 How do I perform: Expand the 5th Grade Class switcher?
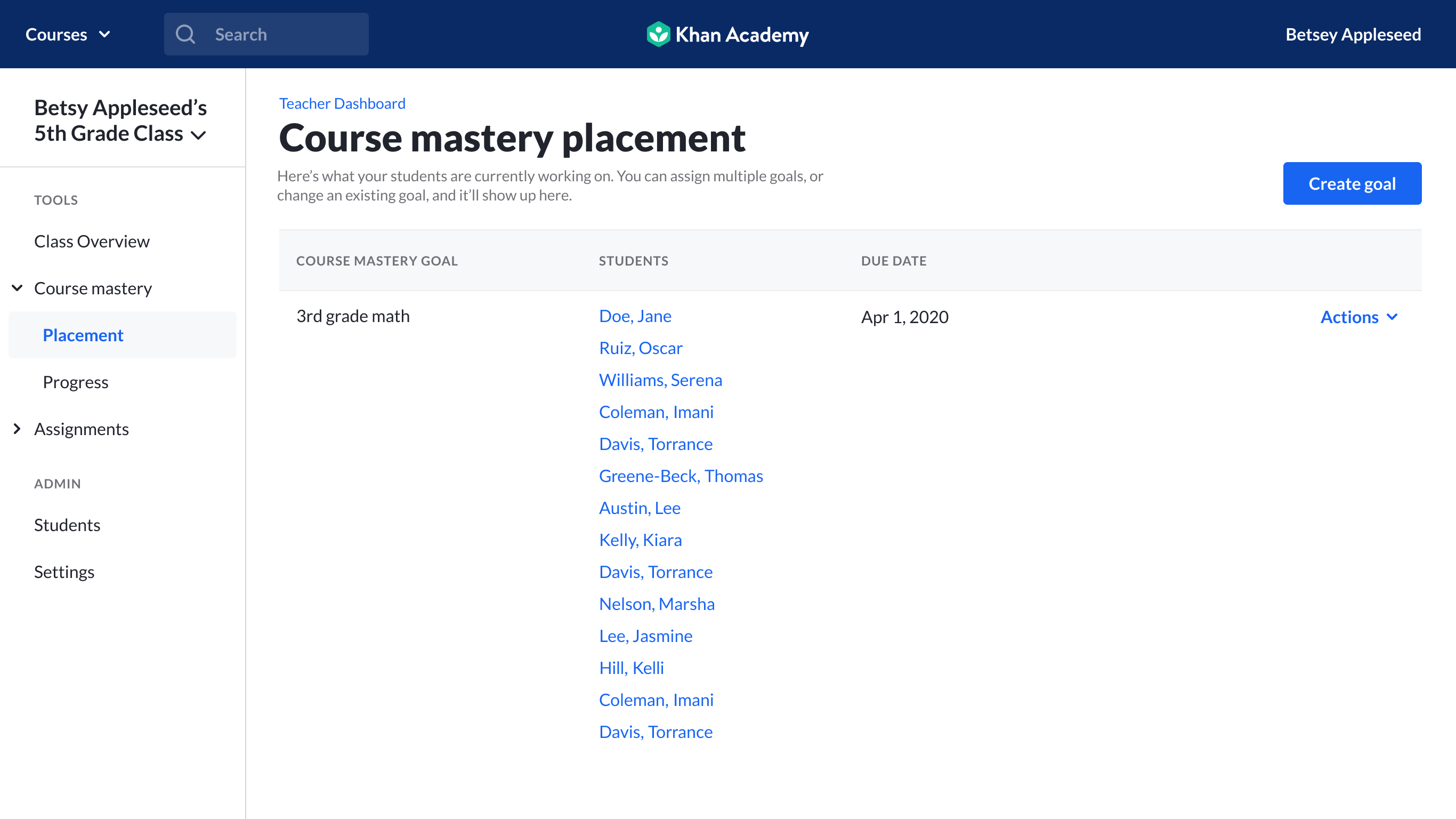(120, 121)
